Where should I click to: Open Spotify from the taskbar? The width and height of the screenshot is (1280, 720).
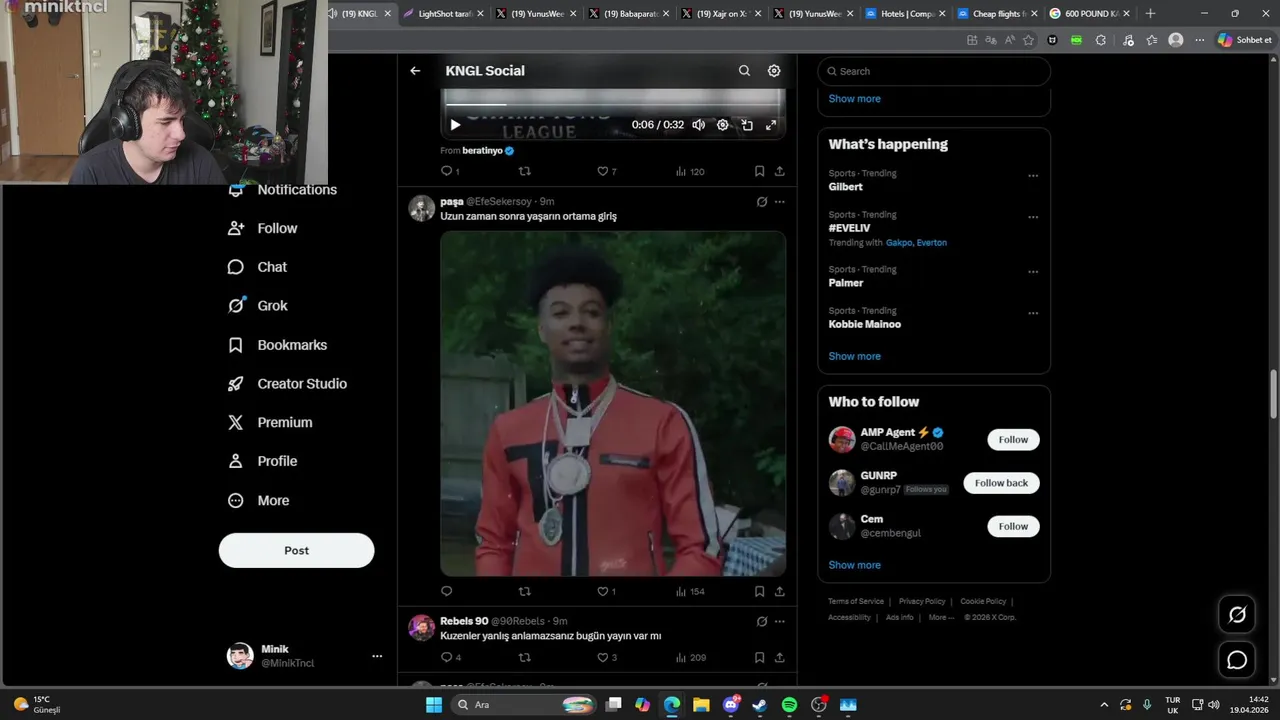click(x=789, y=705)
